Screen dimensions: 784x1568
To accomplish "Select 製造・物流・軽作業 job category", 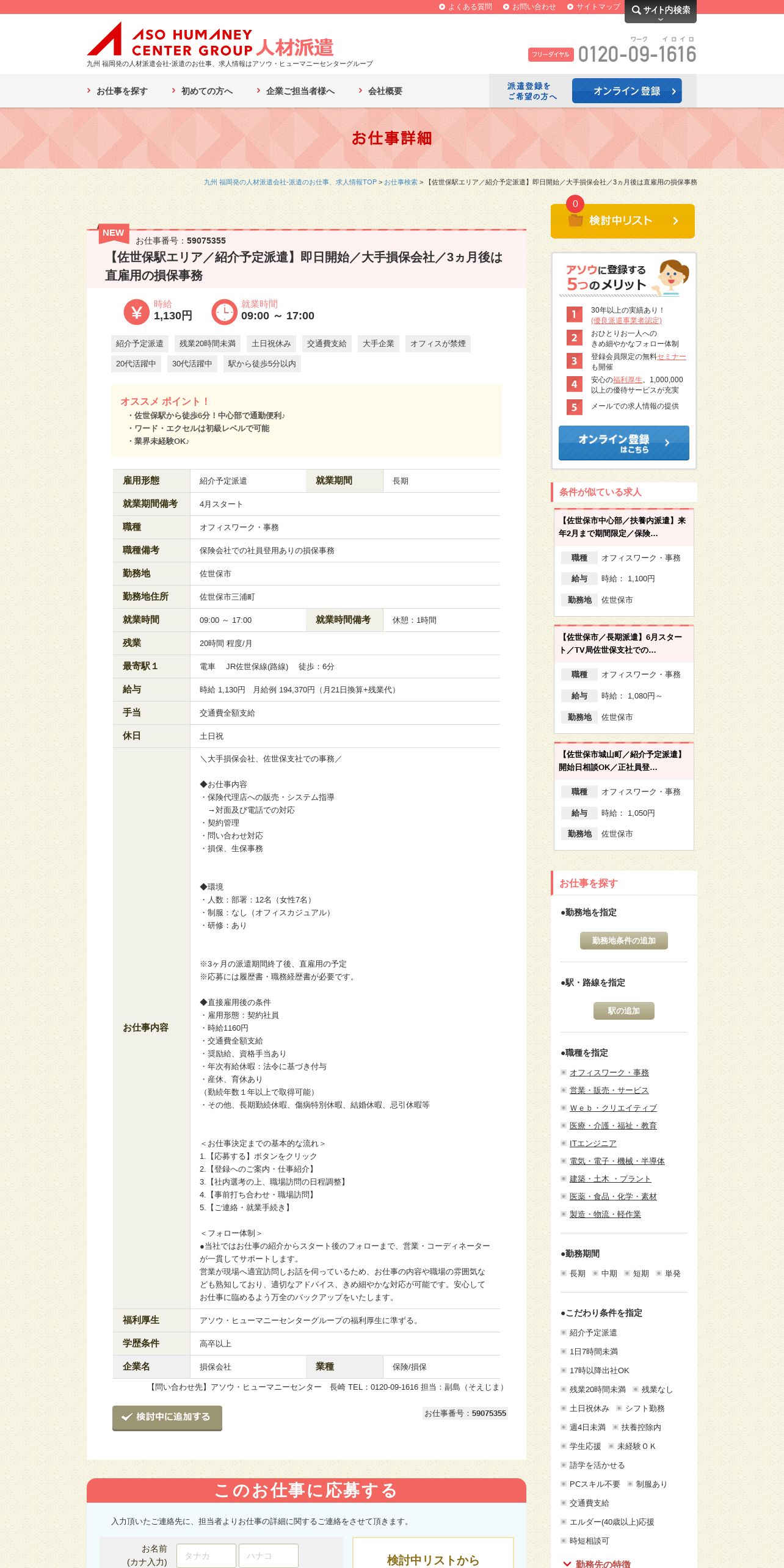I will pos(605,1214).
